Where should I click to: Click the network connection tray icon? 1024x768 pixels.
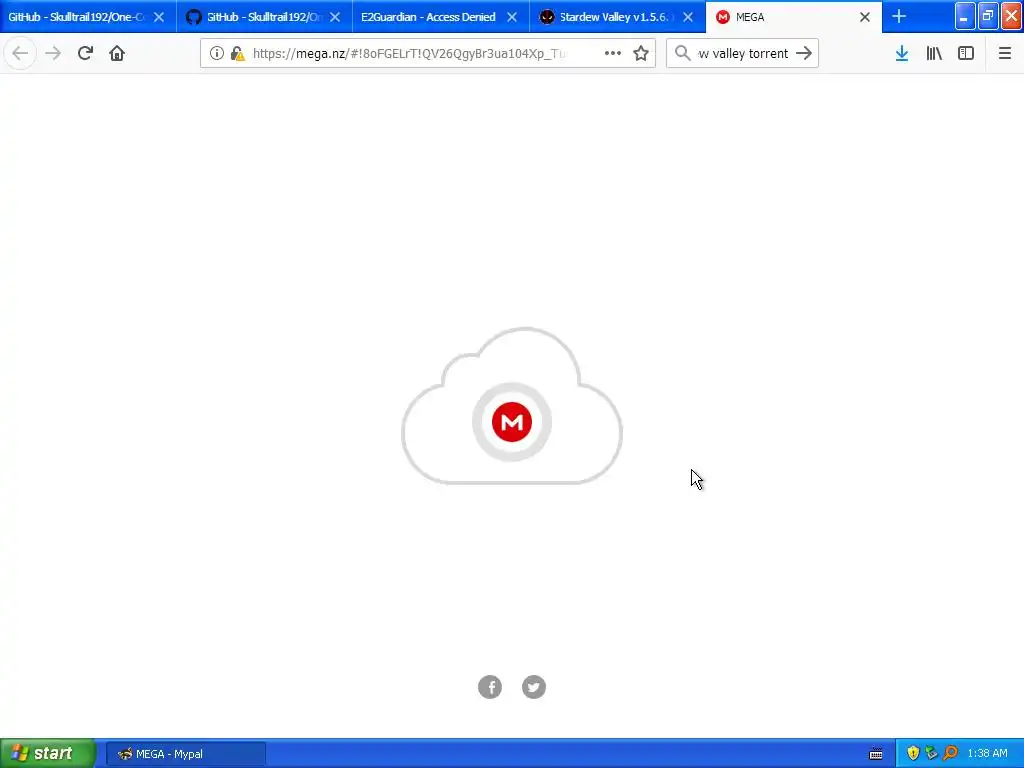tap(931, 753)
